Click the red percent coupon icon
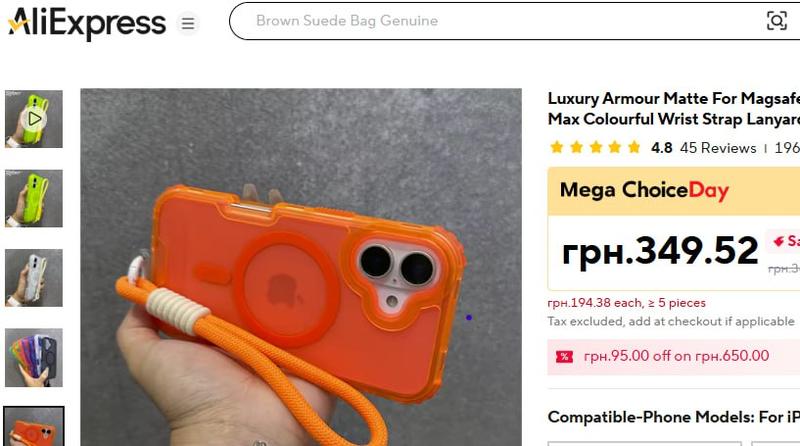Viewport: 800px width, 446px height. [x=564, y=356]
